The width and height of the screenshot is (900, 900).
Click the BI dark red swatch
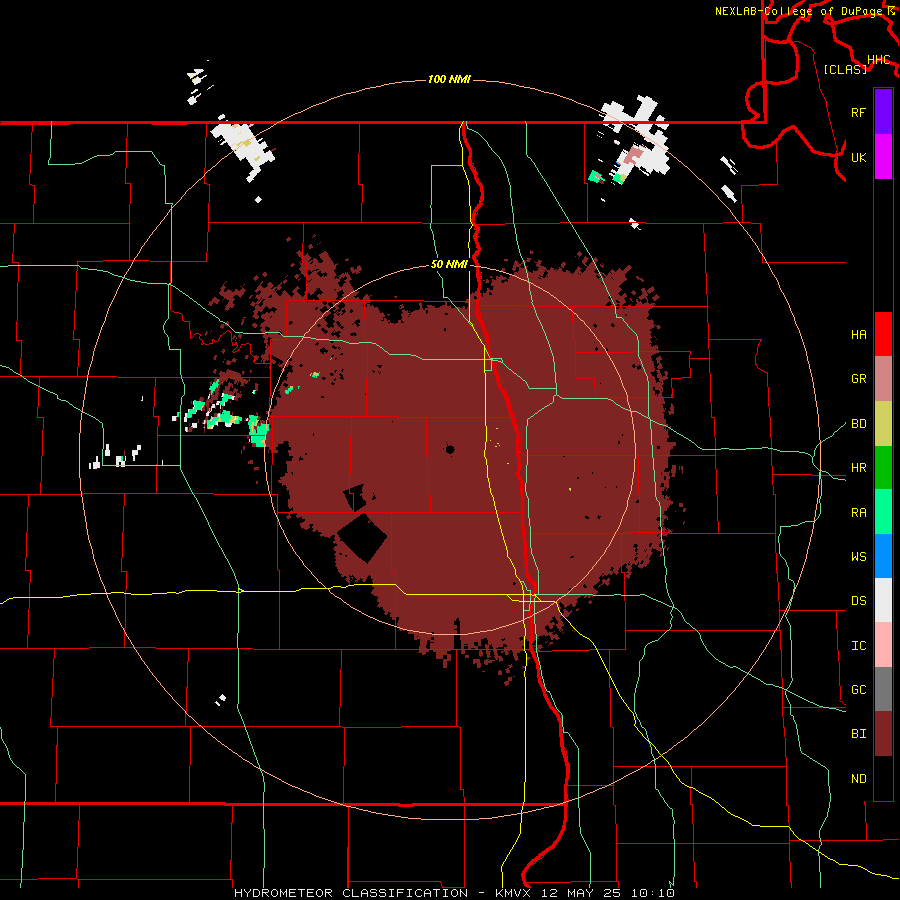(x=883, y=734)
